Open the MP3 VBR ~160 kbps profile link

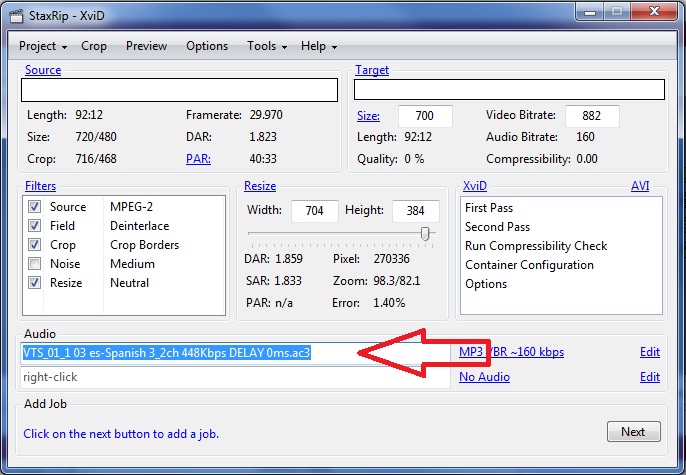[511, 352]
